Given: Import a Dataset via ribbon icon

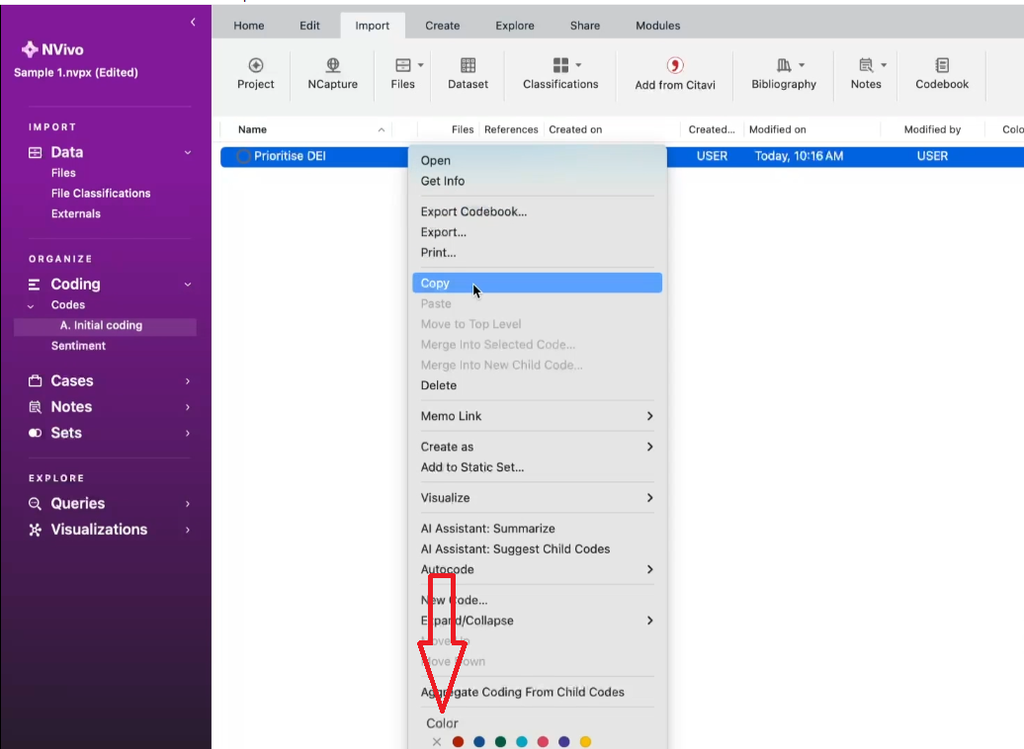Looking at the screenshot, I should click(468, 65).
